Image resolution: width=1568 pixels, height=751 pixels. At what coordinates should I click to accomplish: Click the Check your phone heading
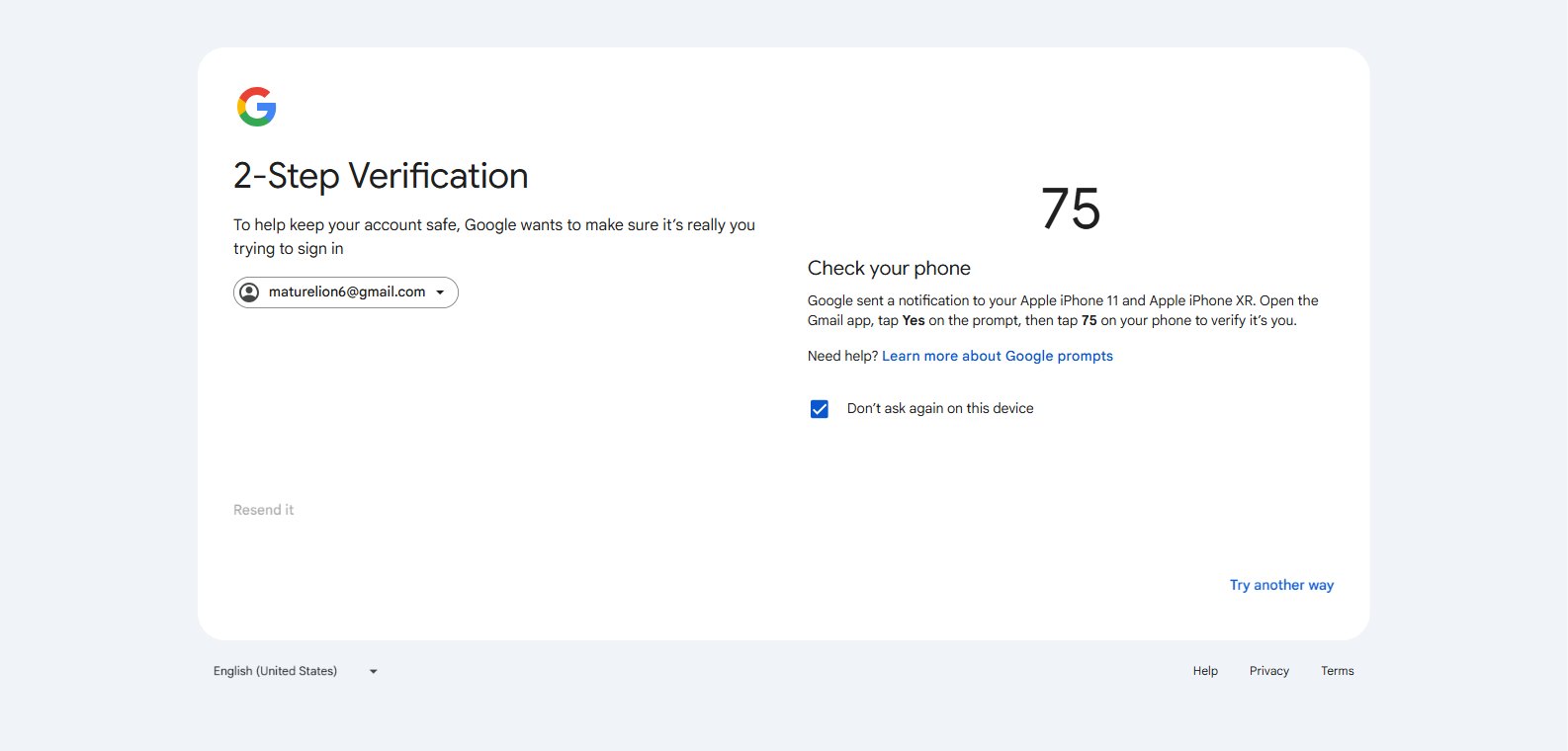tap(889, 268)
